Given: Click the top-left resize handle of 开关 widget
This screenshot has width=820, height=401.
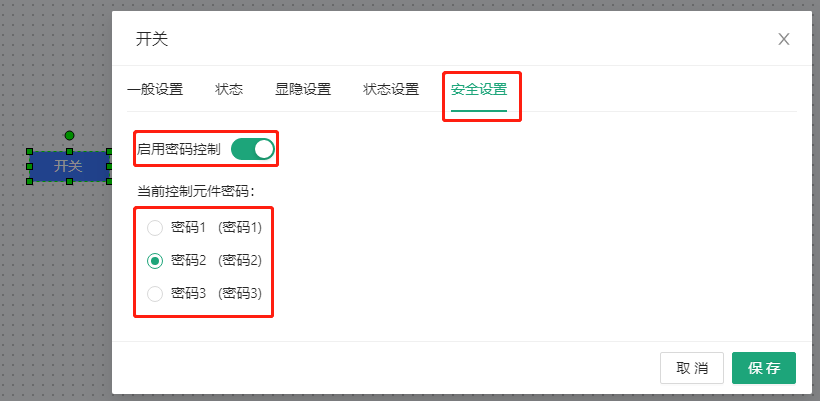Looking at the screenshot, I should 30,151.
